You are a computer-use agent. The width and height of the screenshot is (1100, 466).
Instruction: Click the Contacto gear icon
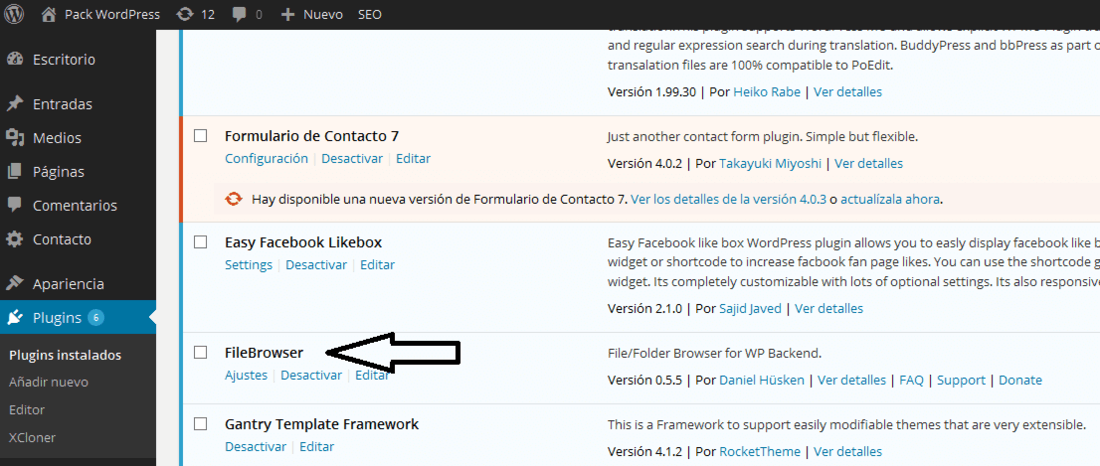pos(15,239)
